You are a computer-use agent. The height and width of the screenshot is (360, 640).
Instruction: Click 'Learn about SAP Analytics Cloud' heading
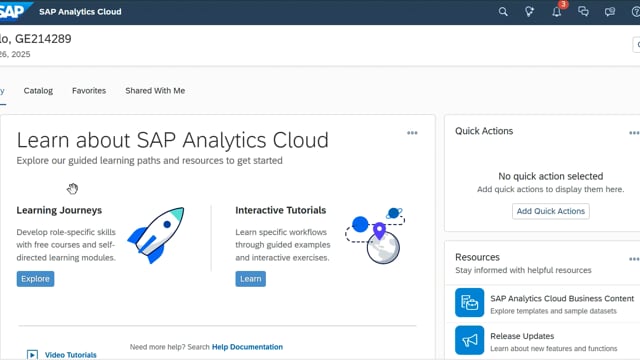(173, 140)
